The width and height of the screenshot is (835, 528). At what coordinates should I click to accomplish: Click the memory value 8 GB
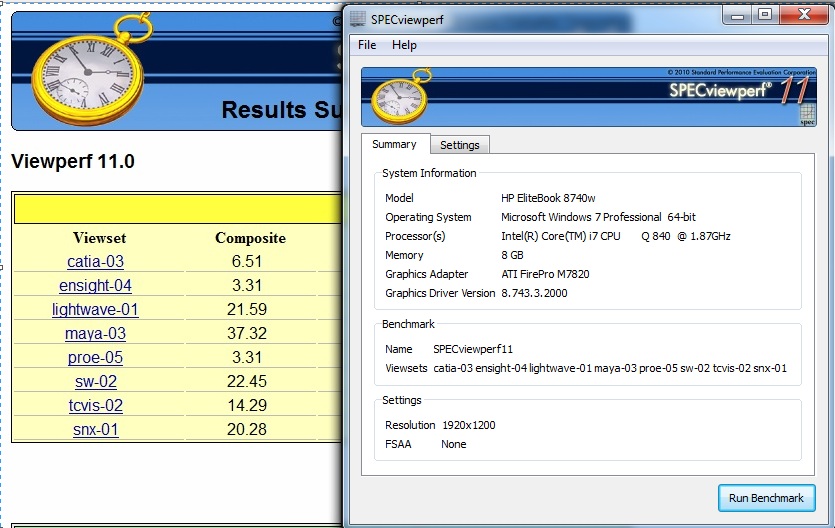tap(512, 255)
